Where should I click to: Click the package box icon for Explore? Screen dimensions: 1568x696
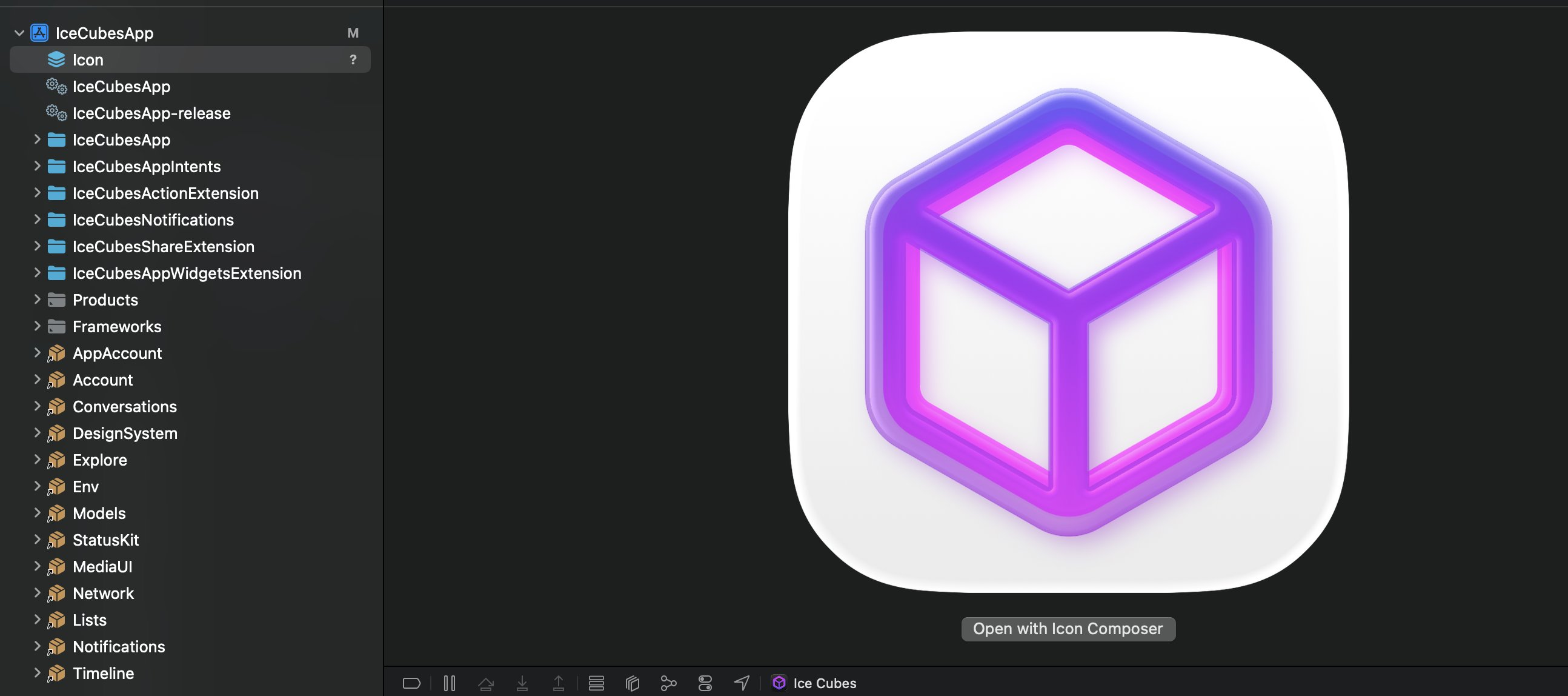tap(56, 460)
